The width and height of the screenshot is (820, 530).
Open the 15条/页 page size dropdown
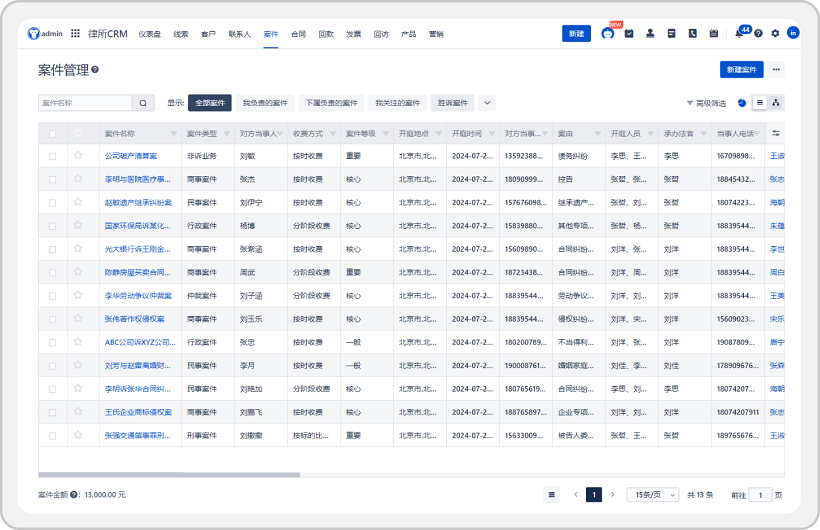[653, 494]
